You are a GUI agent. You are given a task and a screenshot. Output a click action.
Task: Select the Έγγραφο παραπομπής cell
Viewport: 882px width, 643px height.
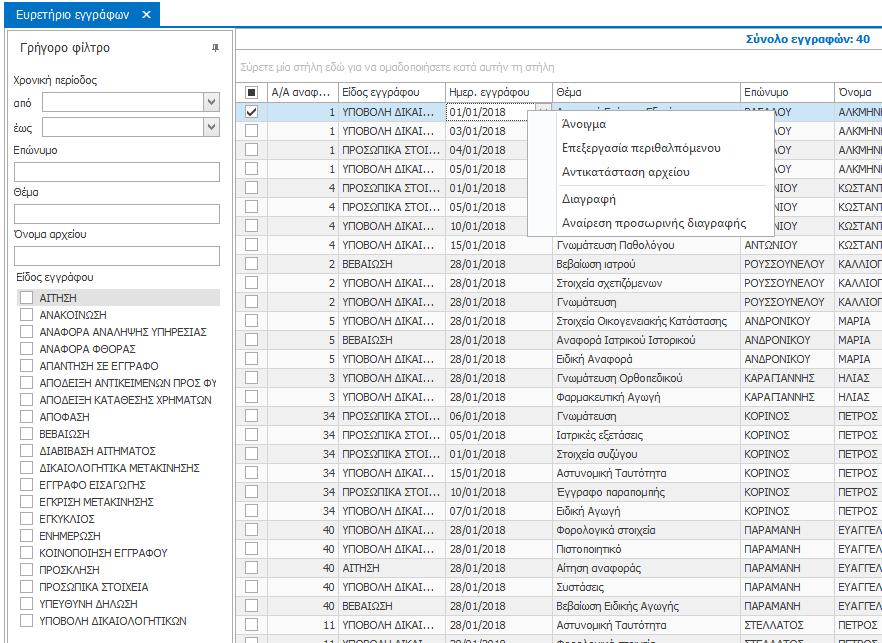pos(646,492)
